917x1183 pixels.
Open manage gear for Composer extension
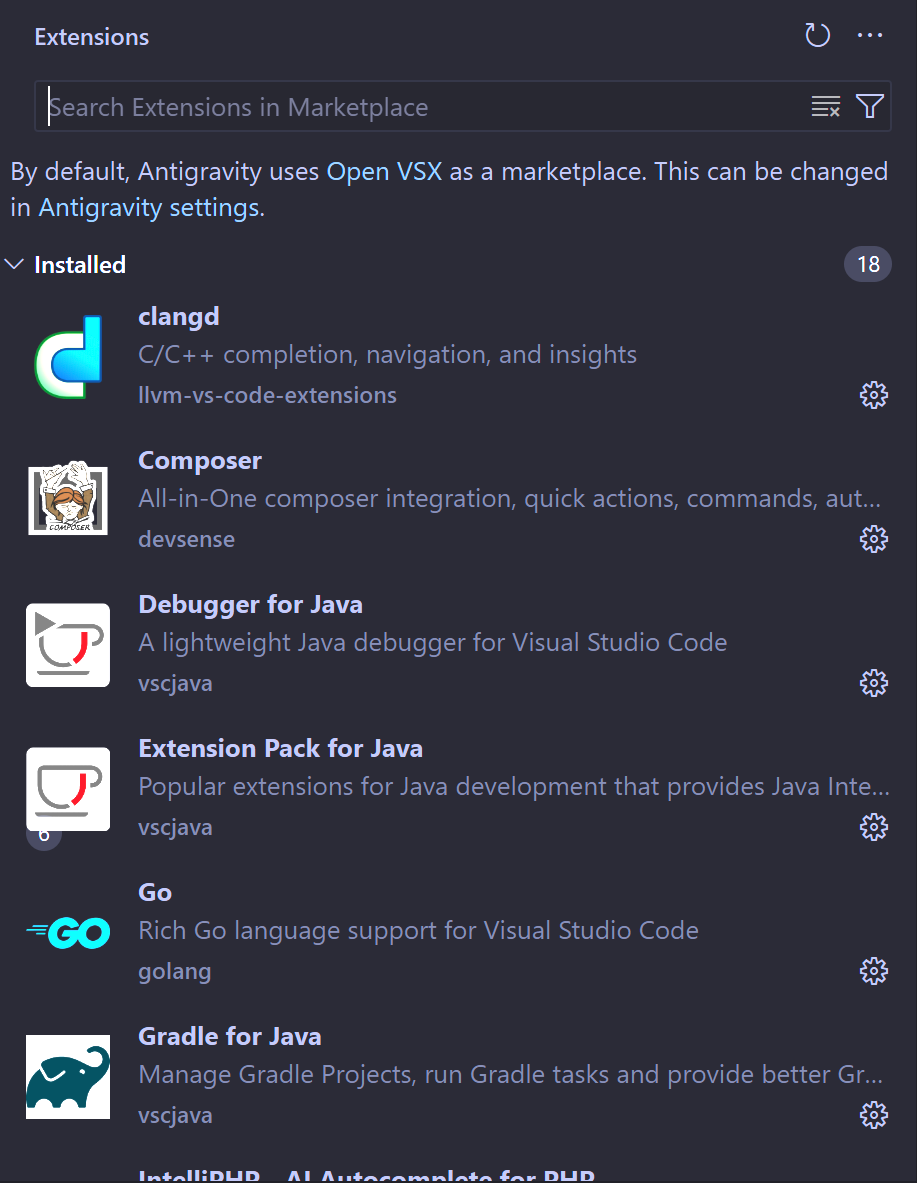[873, 539]
